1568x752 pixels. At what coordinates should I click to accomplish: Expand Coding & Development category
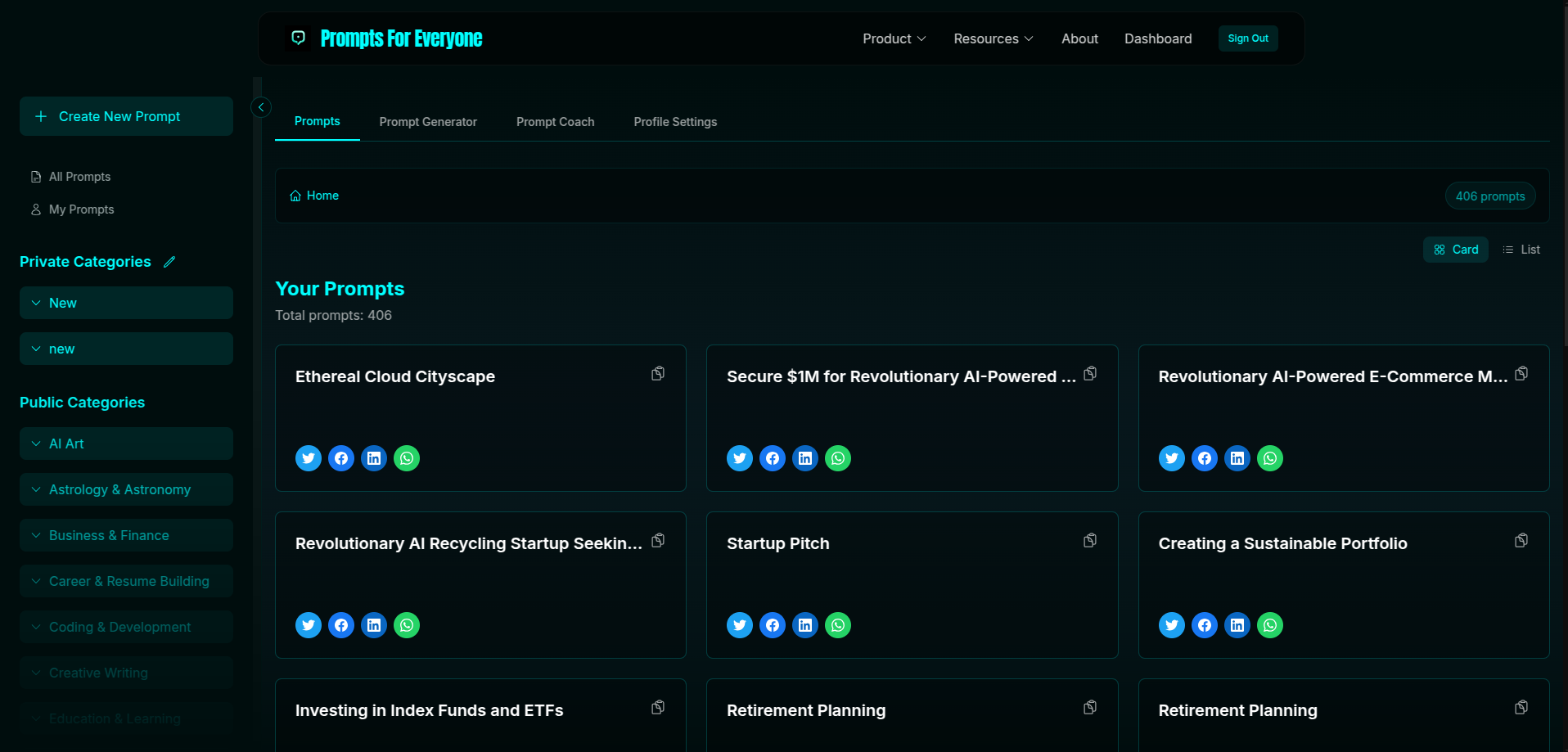tap(126, 627)
